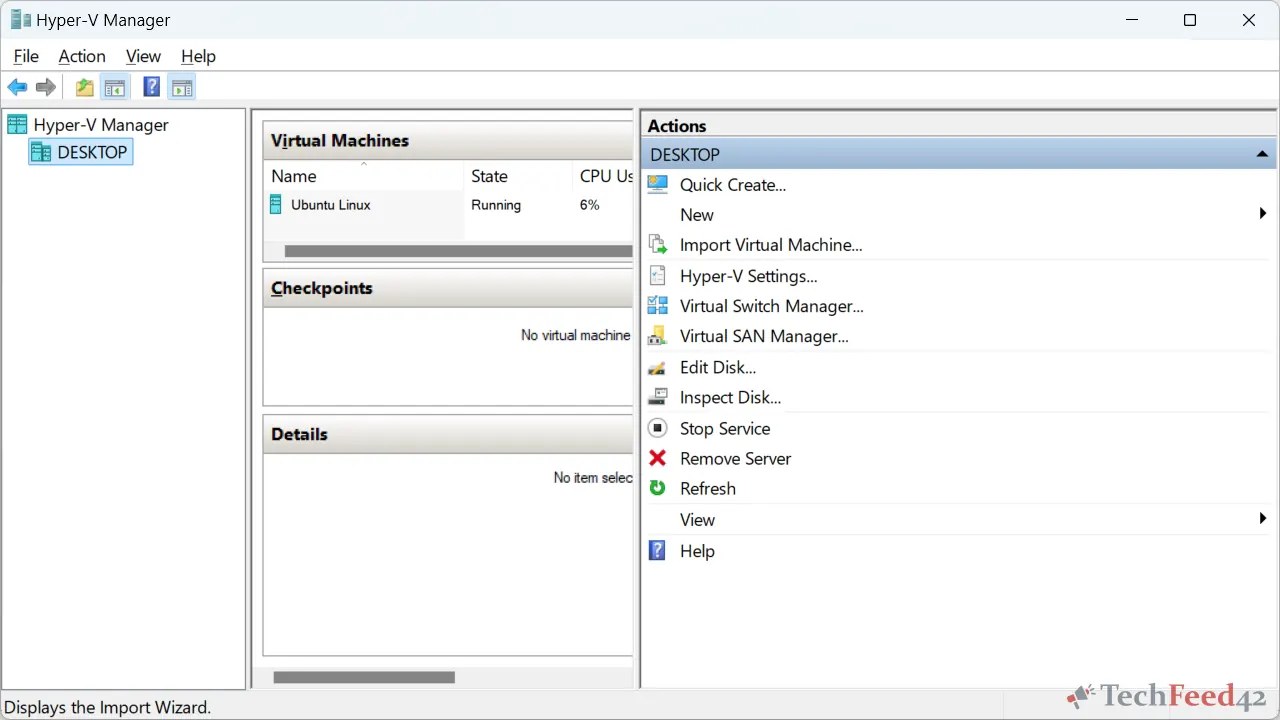Minimize the Hyper-V Manager window
The height and width of the screenshot is (720, 1280).
point(1131,20)
